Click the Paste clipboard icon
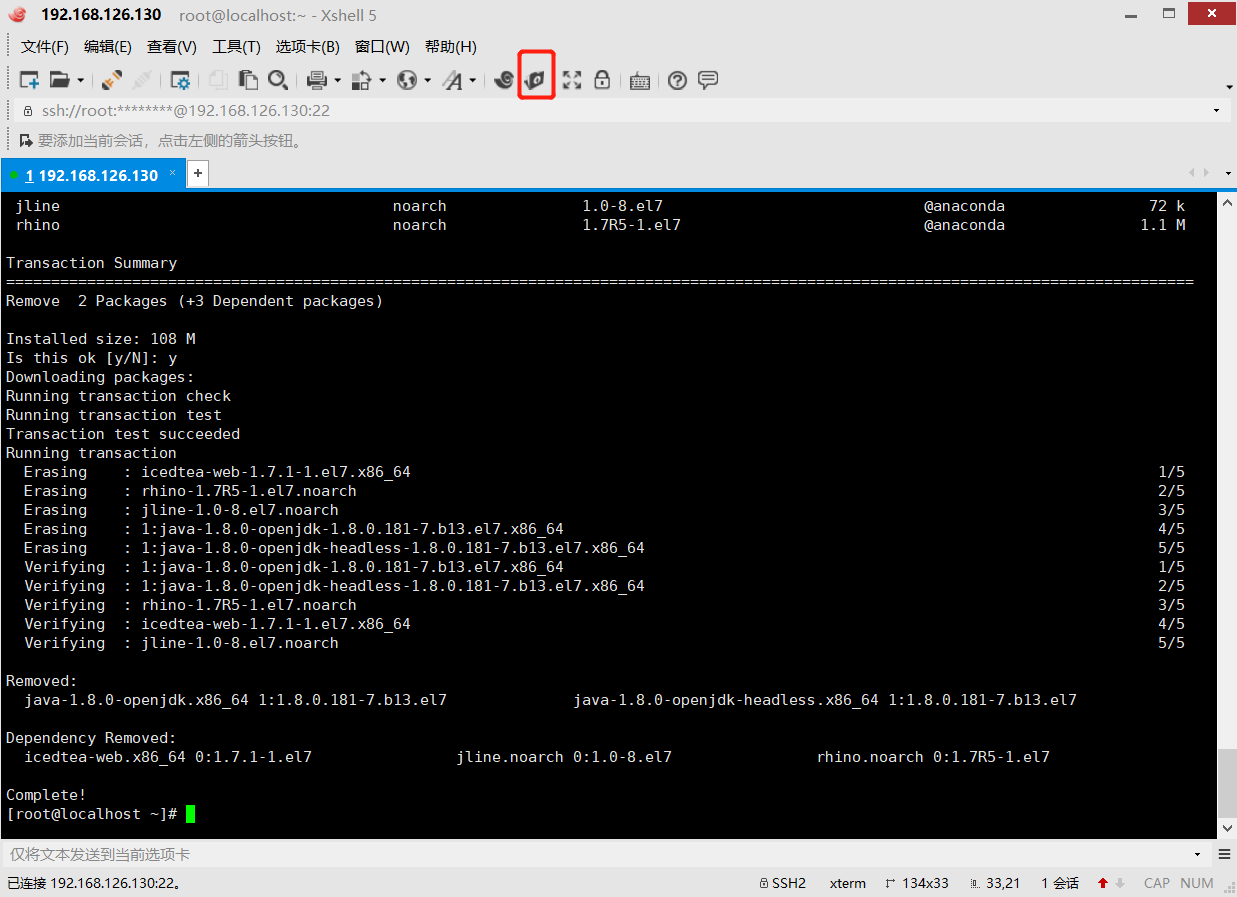 click(248, 81)
